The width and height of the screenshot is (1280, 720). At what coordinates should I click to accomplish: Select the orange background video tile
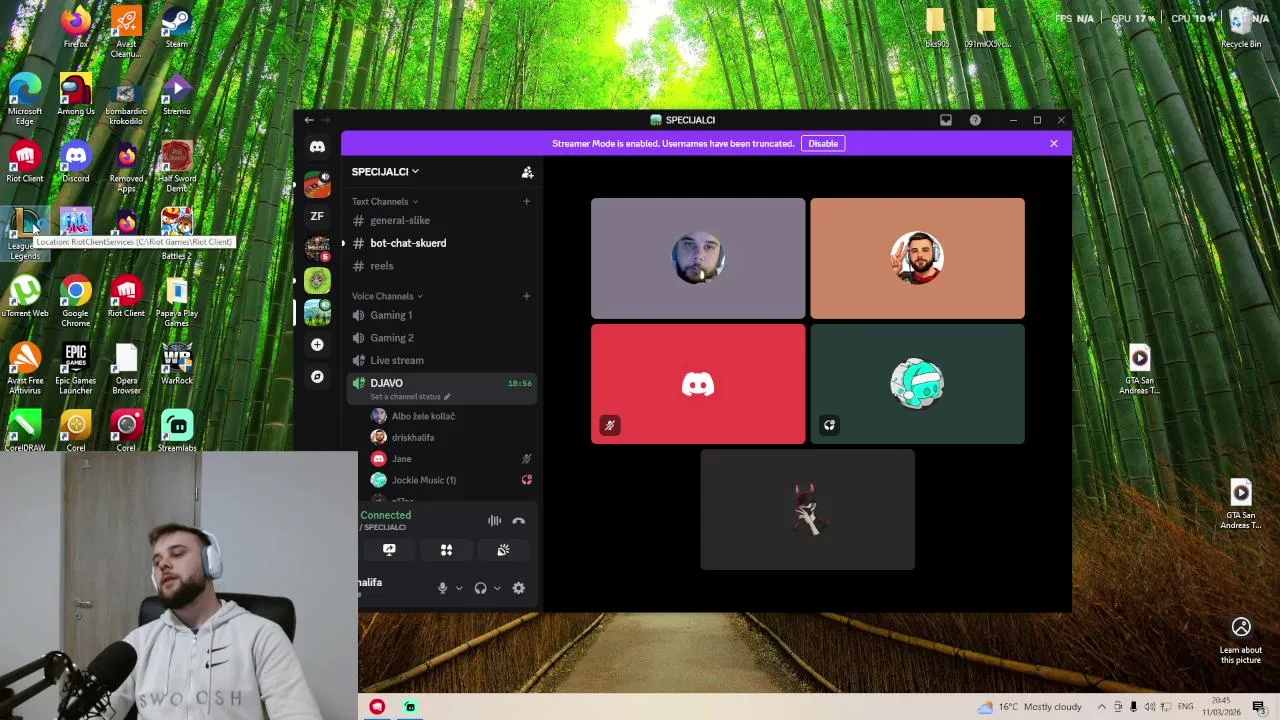point(917,258)
